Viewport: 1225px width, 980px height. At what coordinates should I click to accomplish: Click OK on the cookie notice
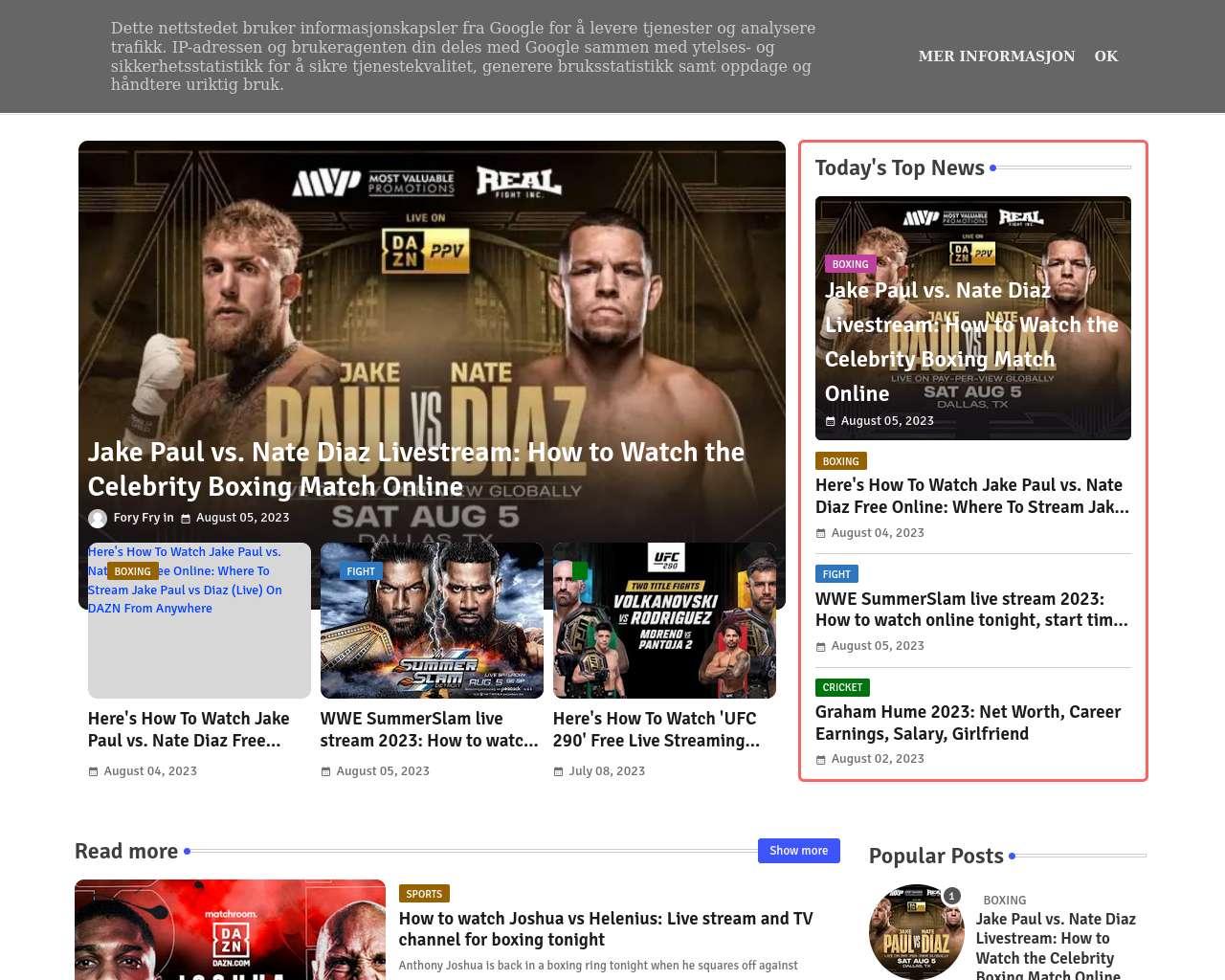(1105, 56)
